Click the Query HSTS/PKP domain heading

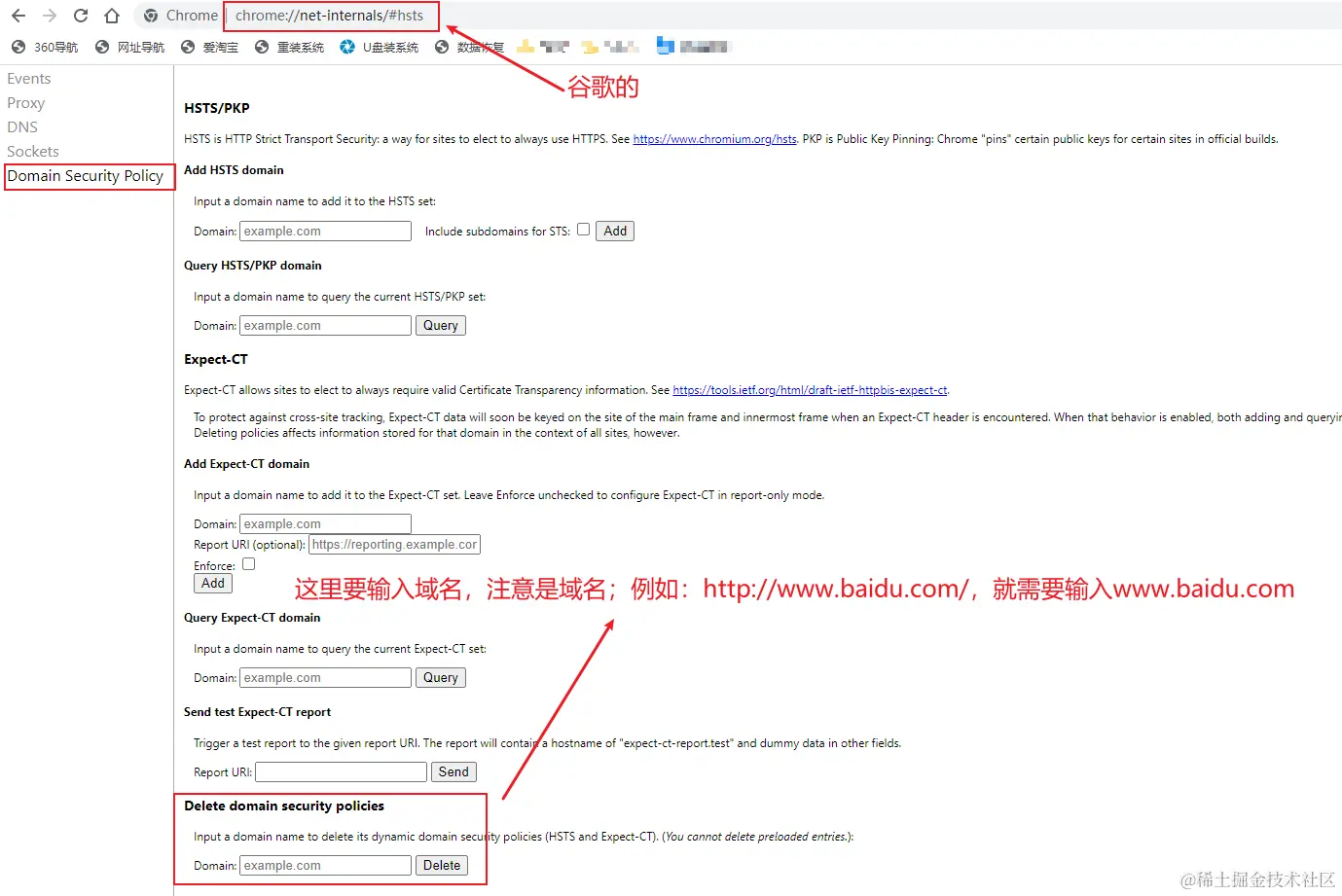[x=253, y=266]
